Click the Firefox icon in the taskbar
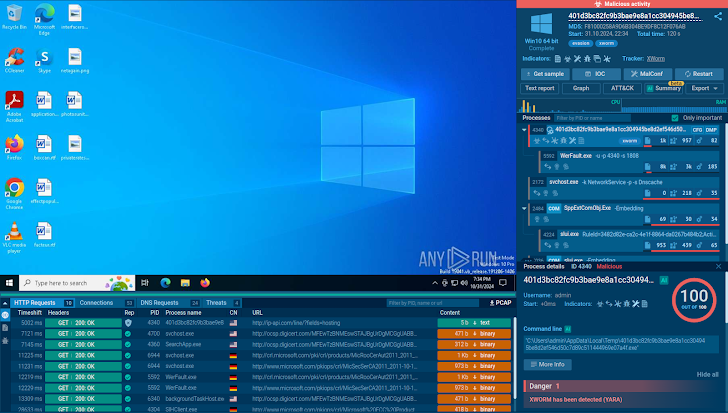 (x=205, y=282)
